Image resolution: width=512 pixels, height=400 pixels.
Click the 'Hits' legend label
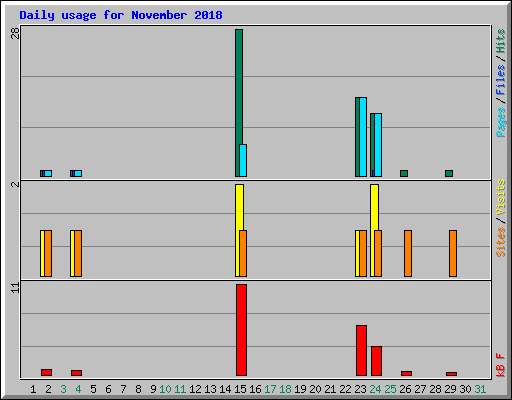501,41
